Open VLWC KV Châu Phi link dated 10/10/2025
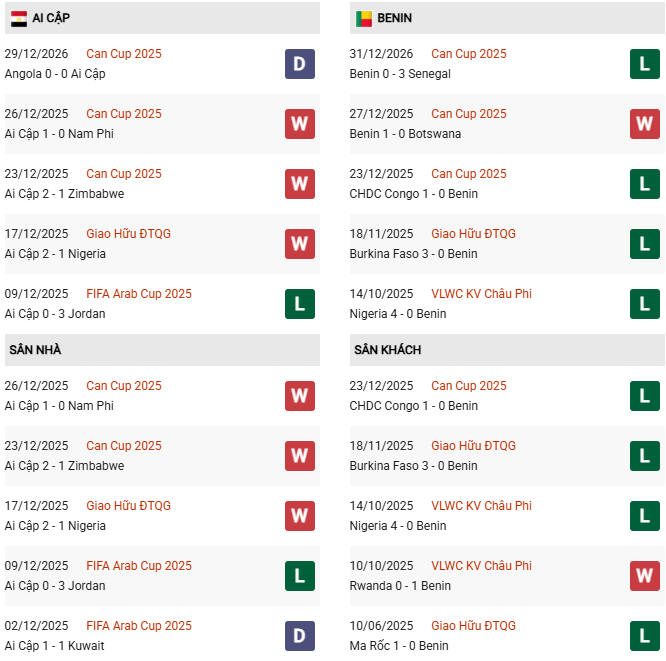The height and width of the screenshot is (661, 666). [482, 566]
